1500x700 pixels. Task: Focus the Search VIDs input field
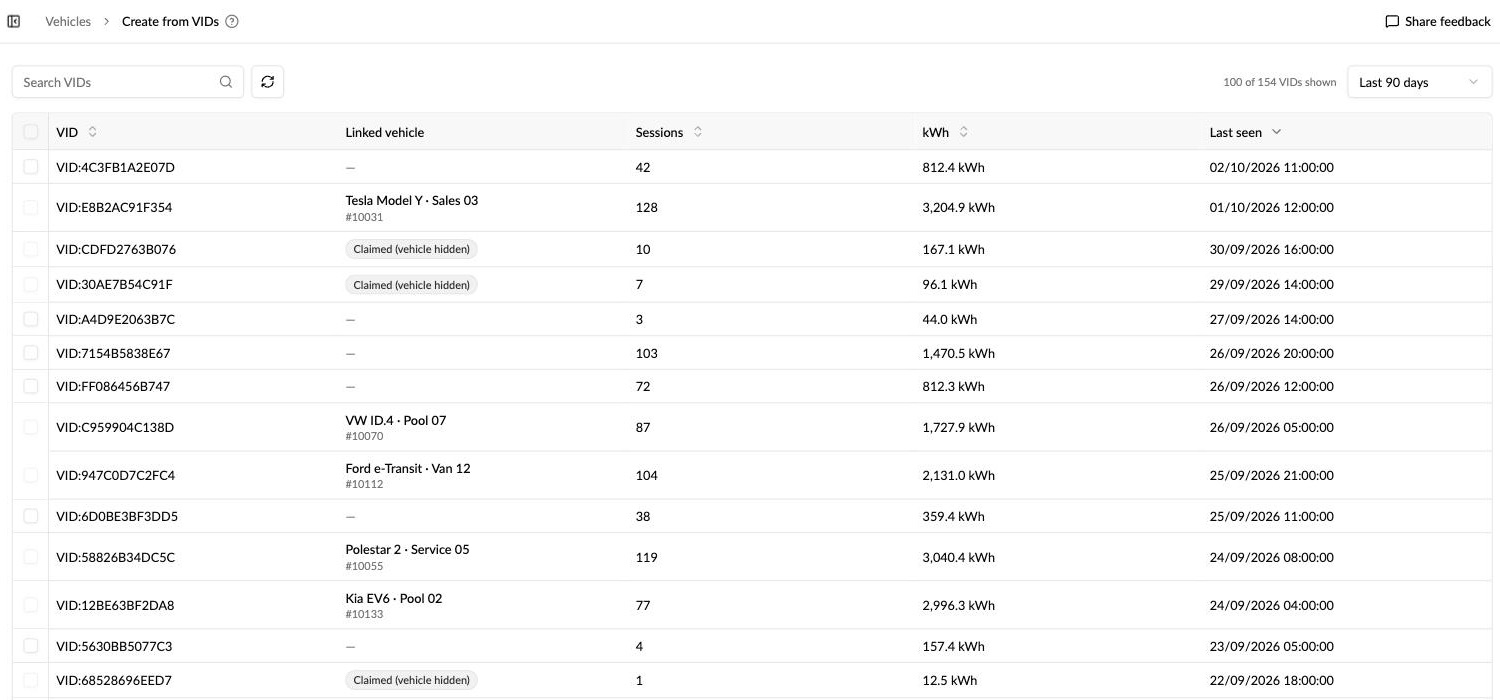click(x=128, y=82)
